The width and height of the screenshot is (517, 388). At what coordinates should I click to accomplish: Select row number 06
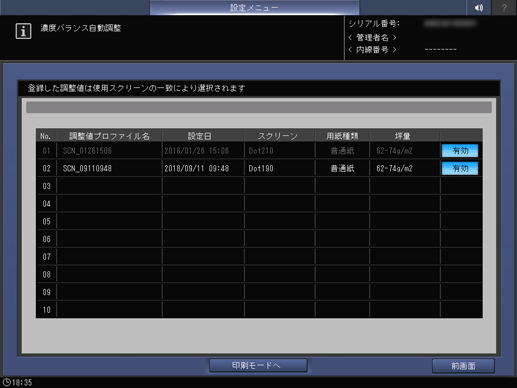[46, 239]
